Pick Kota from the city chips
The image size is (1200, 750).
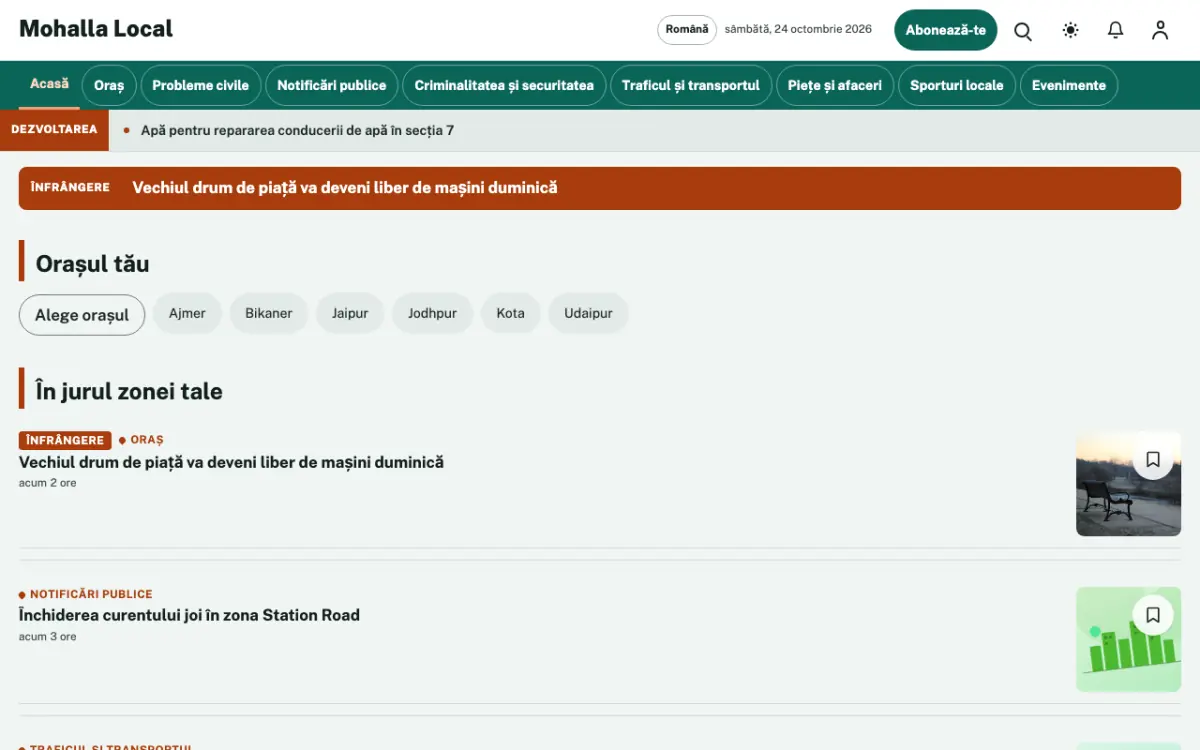coord(510,313)
